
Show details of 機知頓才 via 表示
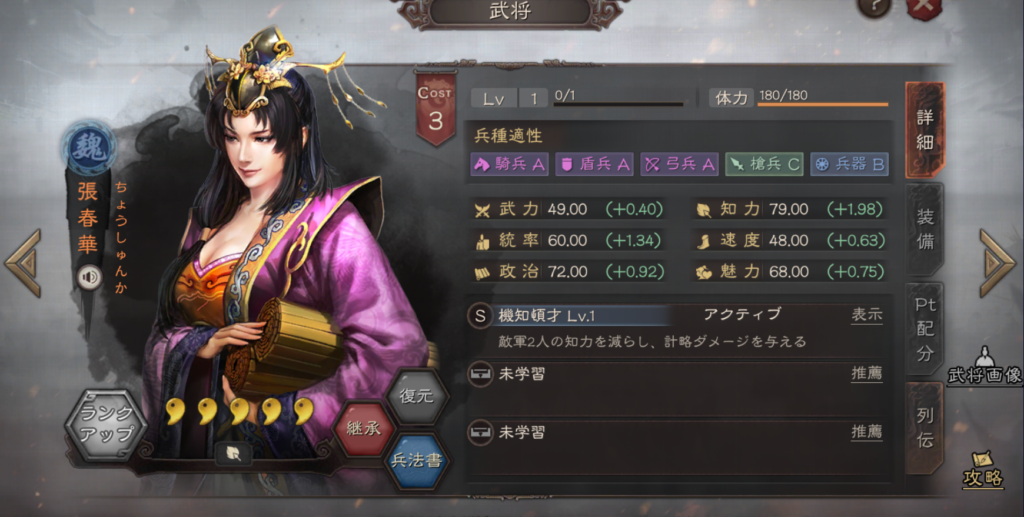click(x=867, y=315)
